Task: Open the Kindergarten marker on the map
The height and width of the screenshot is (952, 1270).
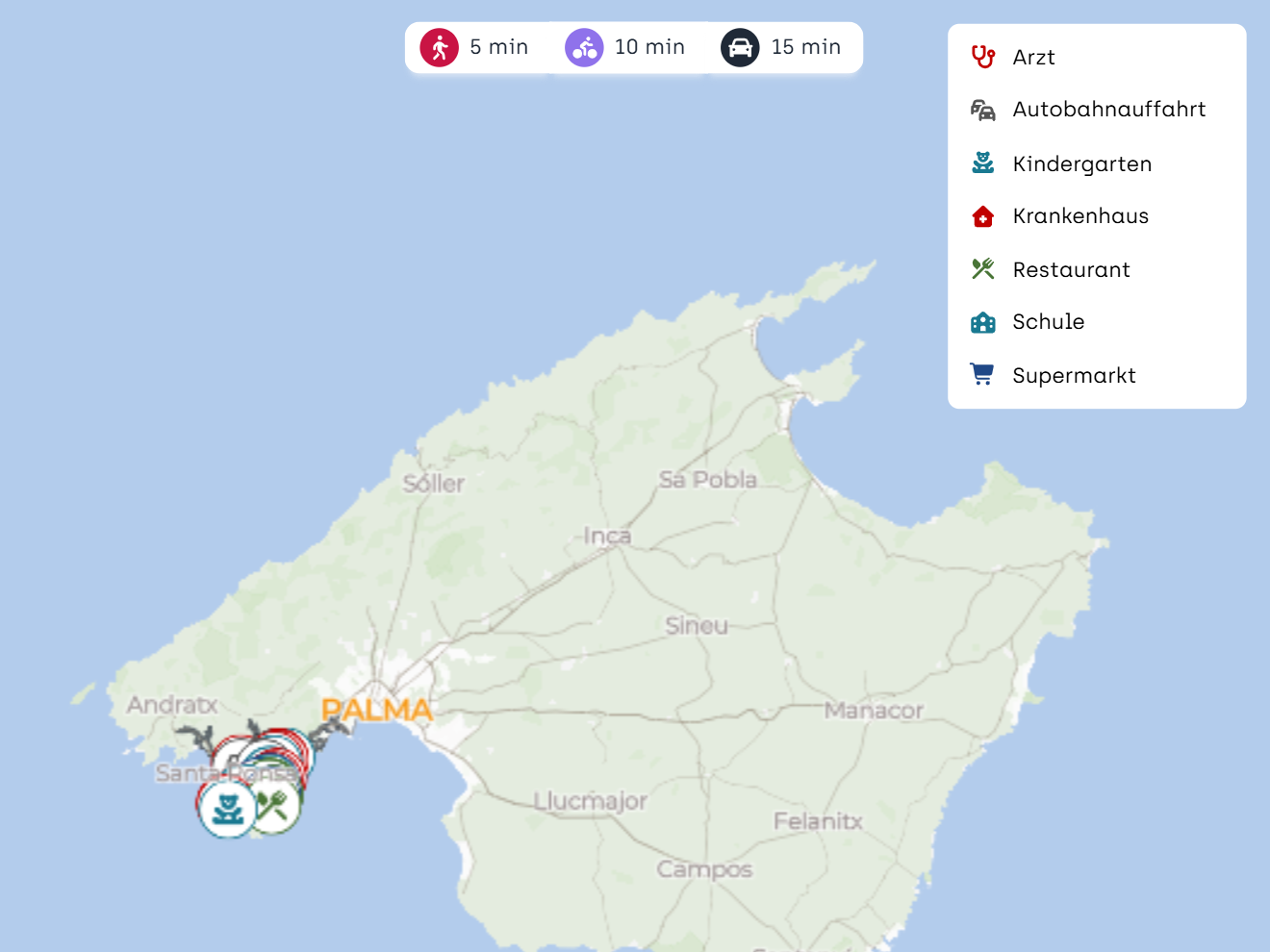Action: (x=227, y=809)
